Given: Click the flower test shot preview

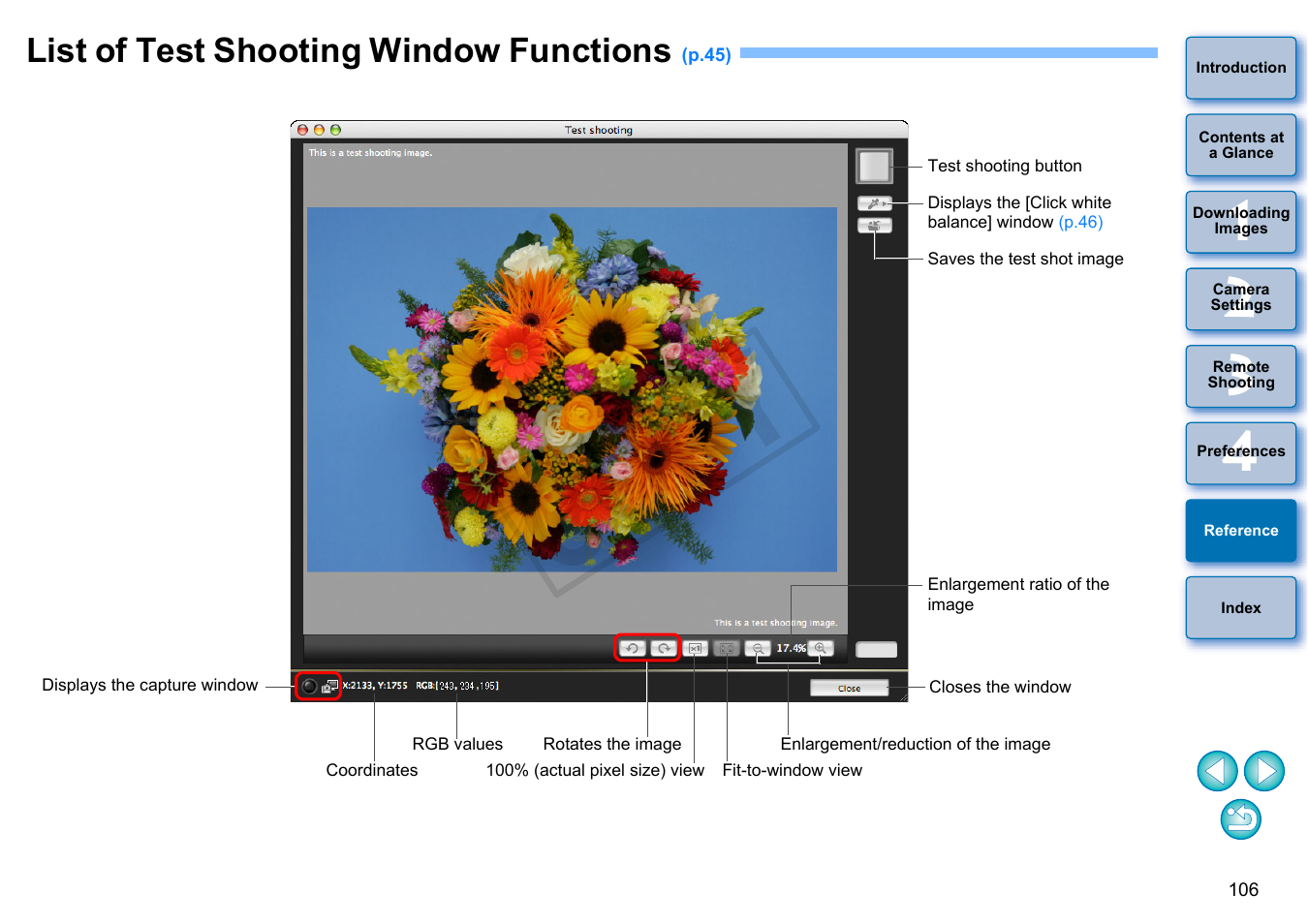Looking at the screenshot, I should (572, 389).
